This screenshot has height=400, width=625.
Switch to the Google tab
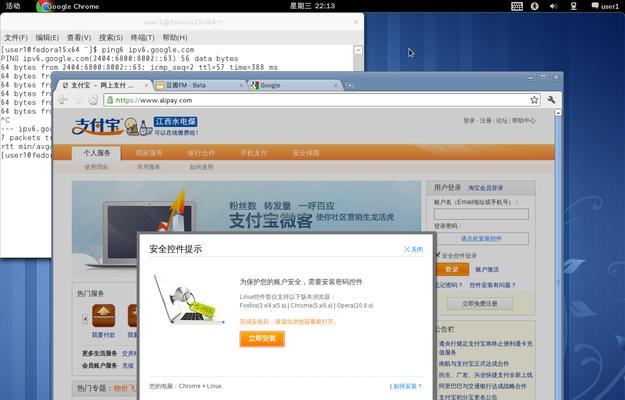pos(295,85)
